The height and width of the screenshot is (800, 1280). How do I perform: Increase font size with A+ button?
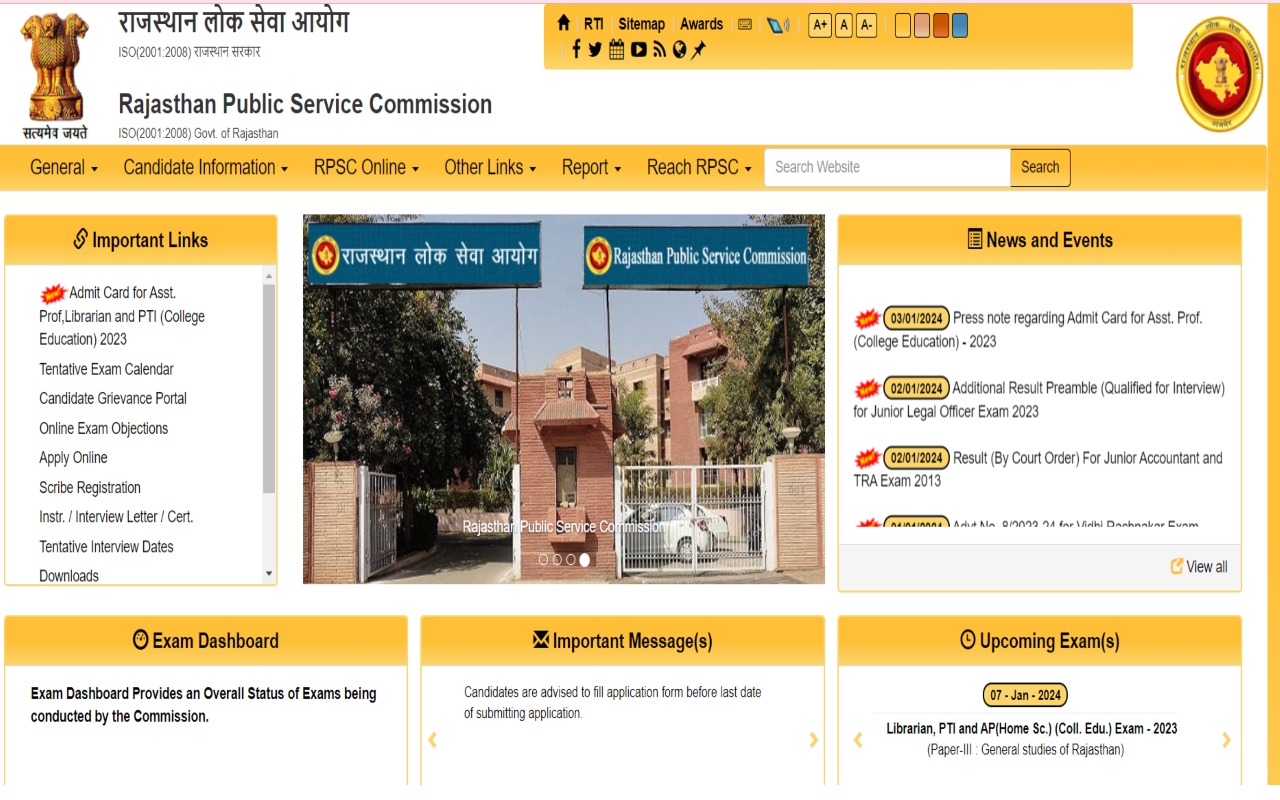pyautogui.click(x=820, y=25)
